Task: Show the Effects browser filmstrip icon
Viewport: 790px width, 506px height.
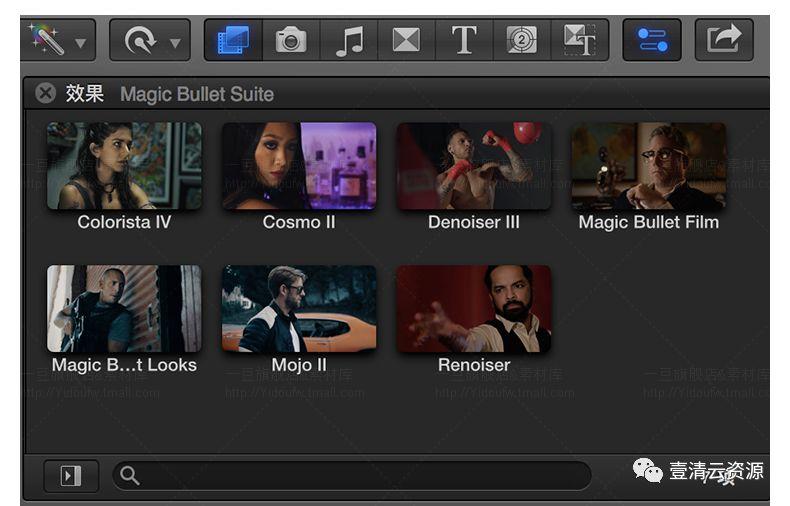Action: 233,40
